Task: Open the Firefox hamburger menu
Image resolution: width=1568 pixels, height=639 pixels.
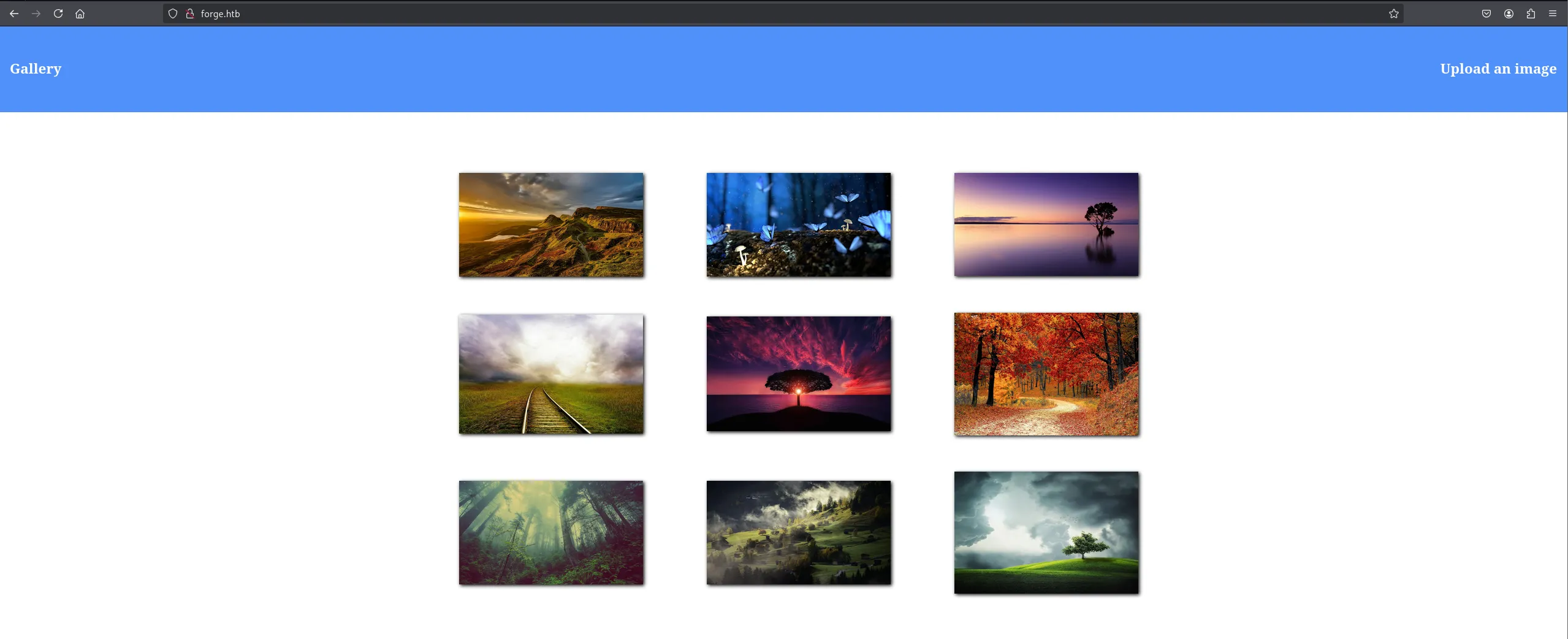Action: point(1553,13)
